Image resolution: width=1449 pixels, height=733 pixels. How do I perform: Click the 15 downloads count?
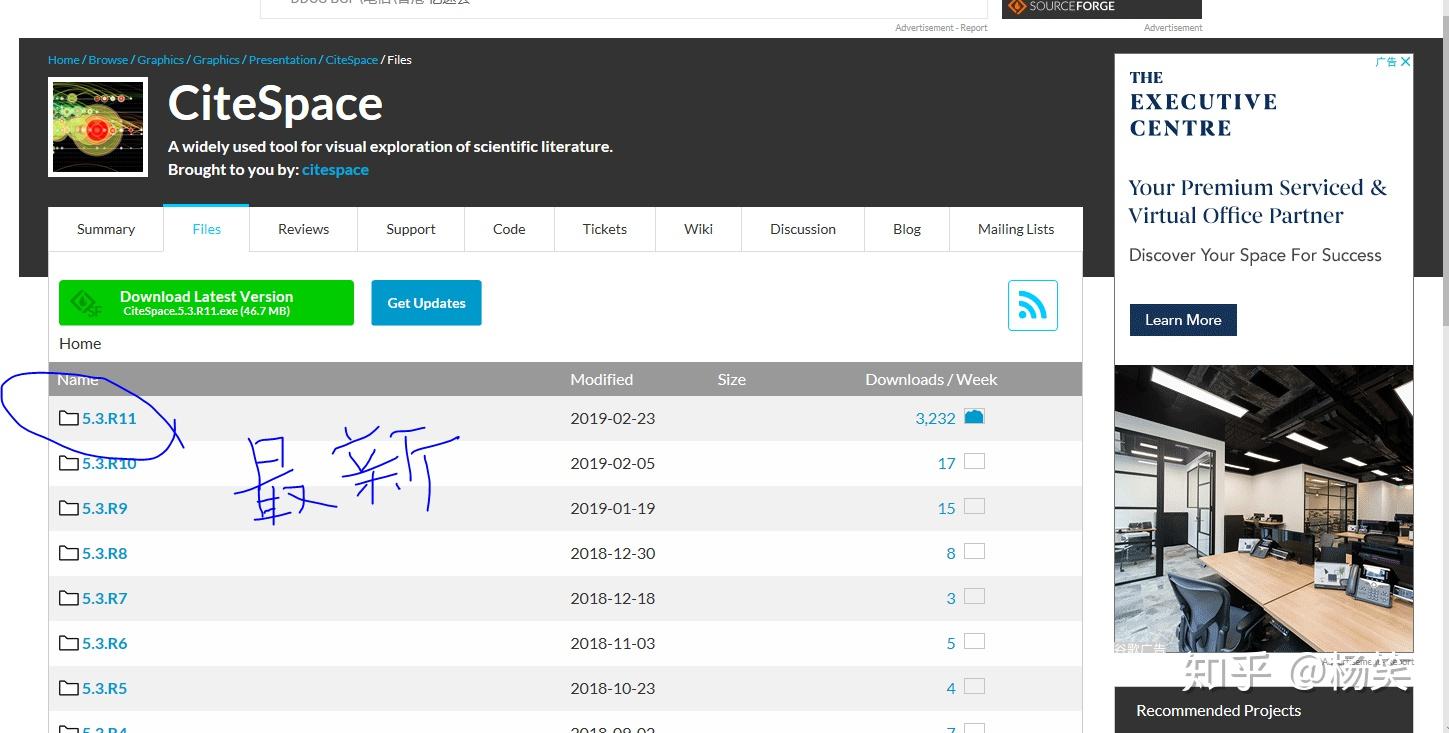(x=946, y=508)
